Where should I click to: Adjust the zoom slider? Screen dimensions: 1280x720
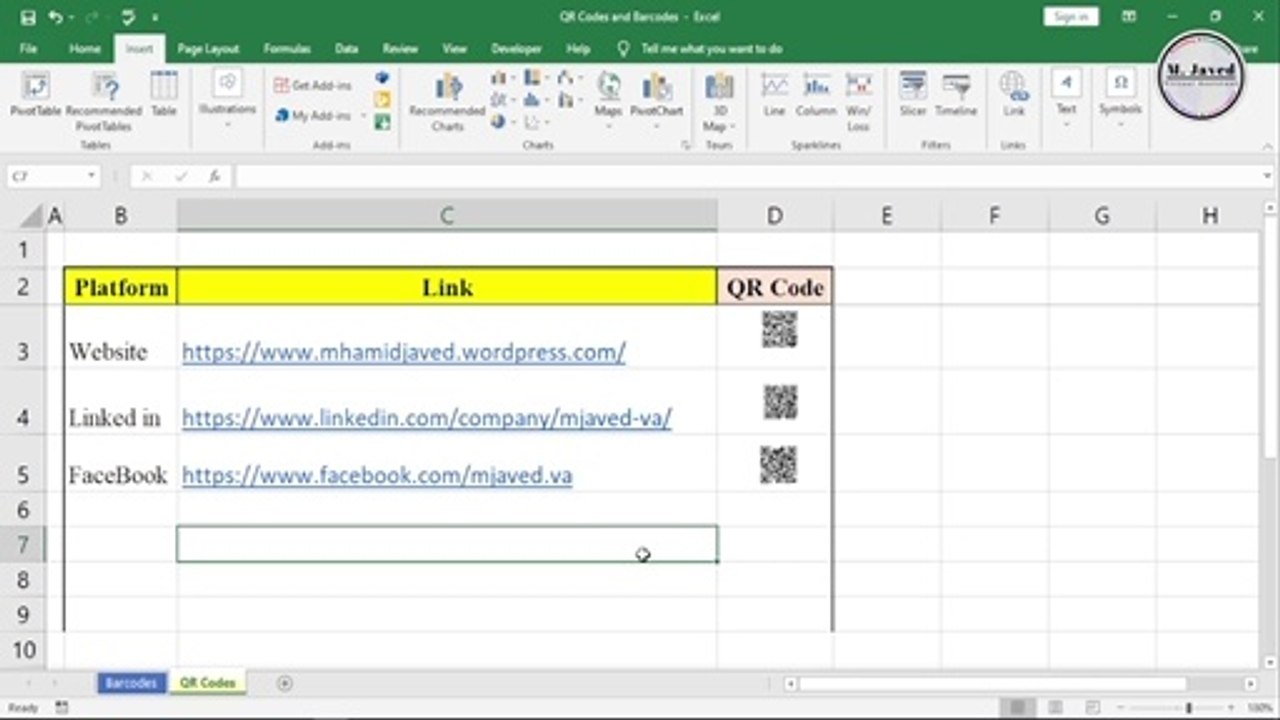[1189, 707]
